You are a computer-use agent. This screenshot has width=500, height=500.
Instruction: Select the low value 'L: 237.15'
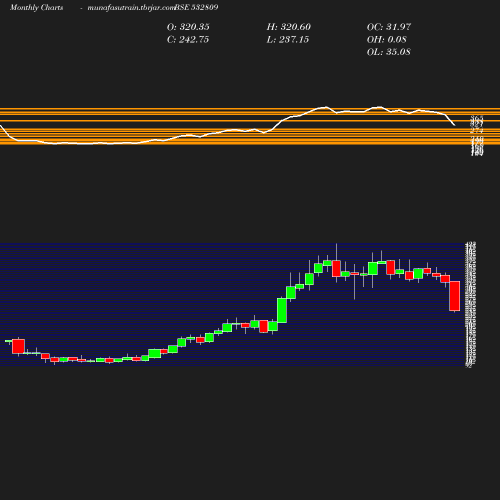[288, 39]
